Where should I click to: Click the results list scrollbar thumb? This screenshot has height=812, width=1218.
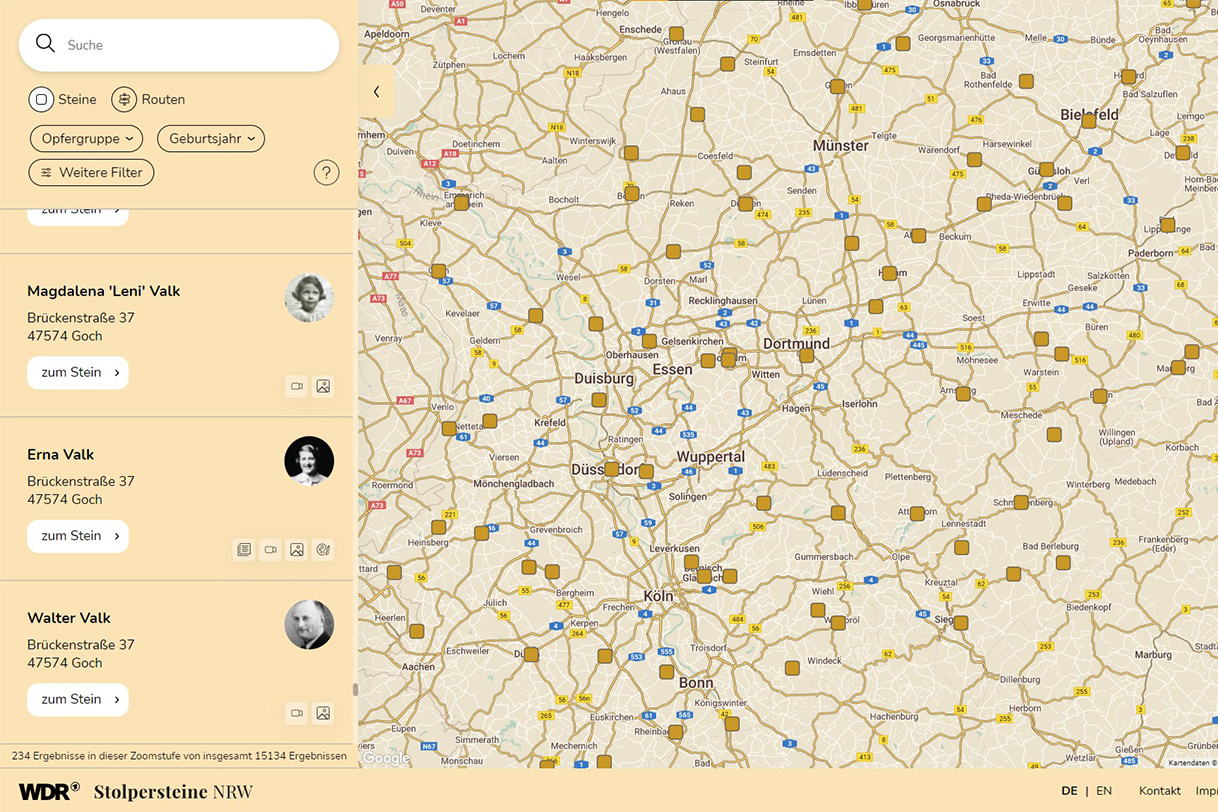[355, 689]
